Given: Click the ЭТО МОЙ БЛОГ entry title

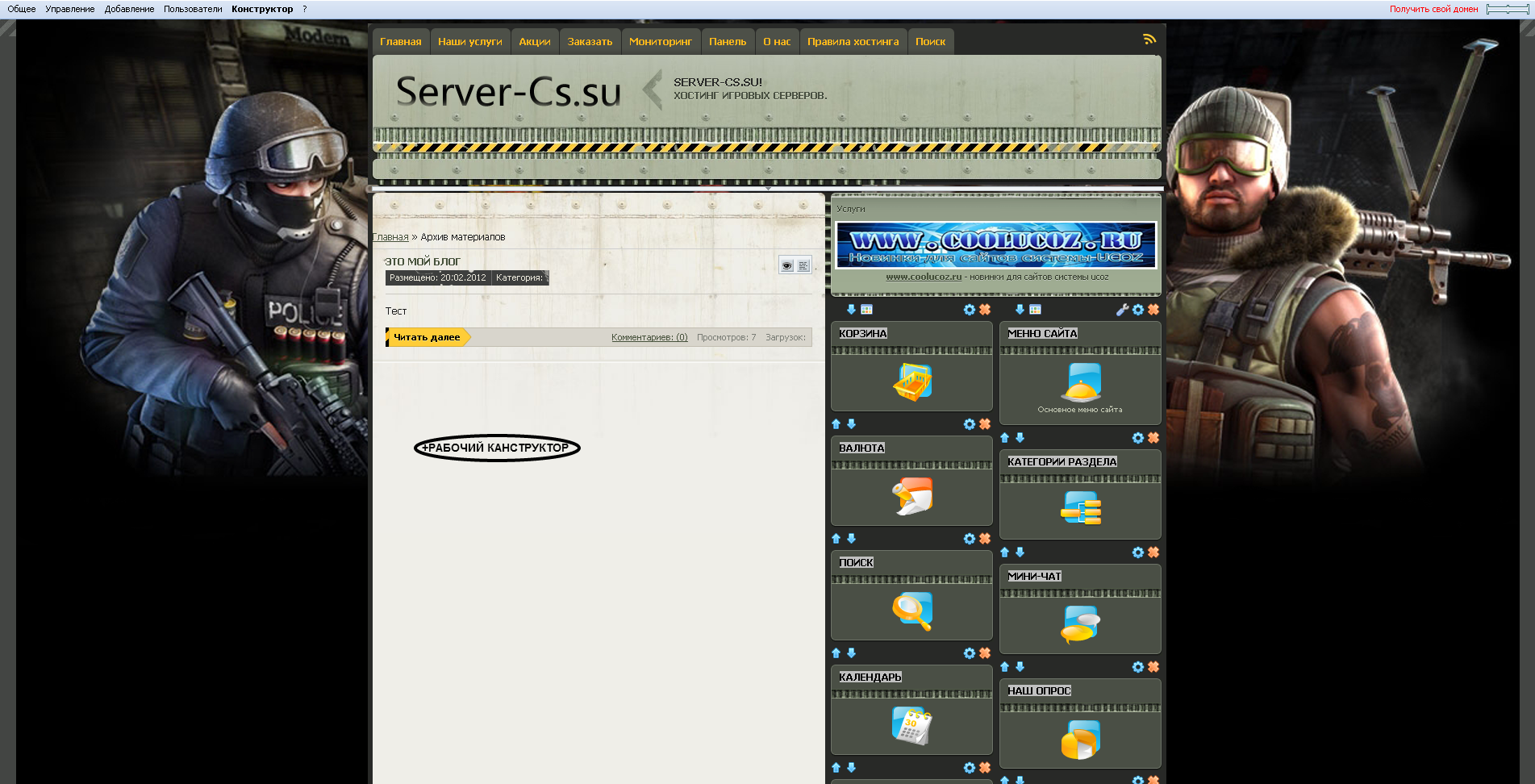Looking at the screenshot, I should pos(423,261).
